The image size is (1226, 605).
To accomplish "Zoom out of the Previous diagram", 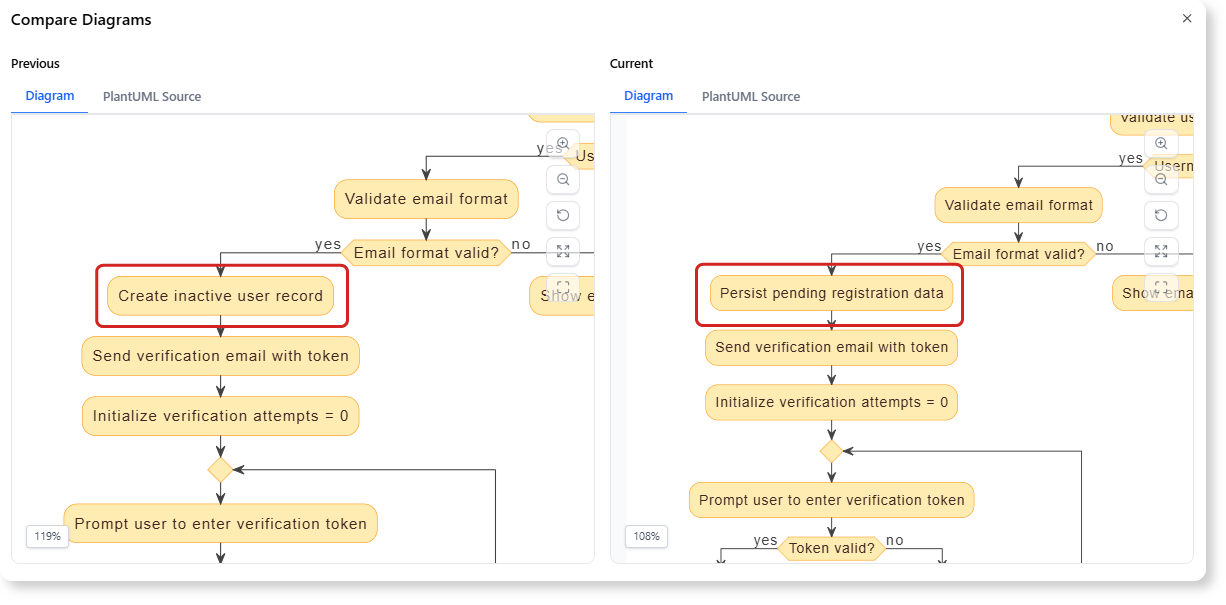I will 563,179.
